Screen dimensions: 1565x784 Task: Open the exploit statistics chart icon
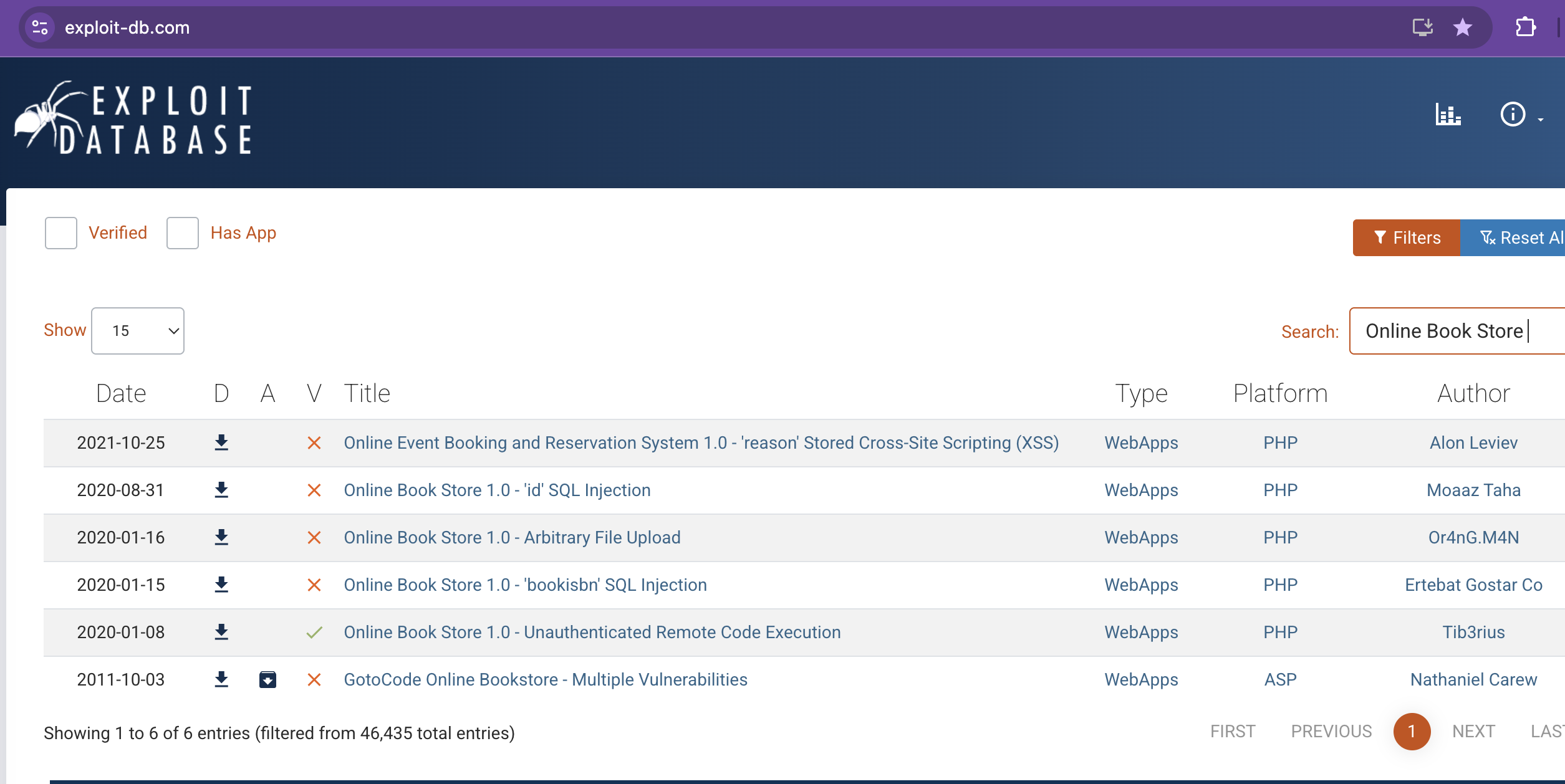point(1447,115)
